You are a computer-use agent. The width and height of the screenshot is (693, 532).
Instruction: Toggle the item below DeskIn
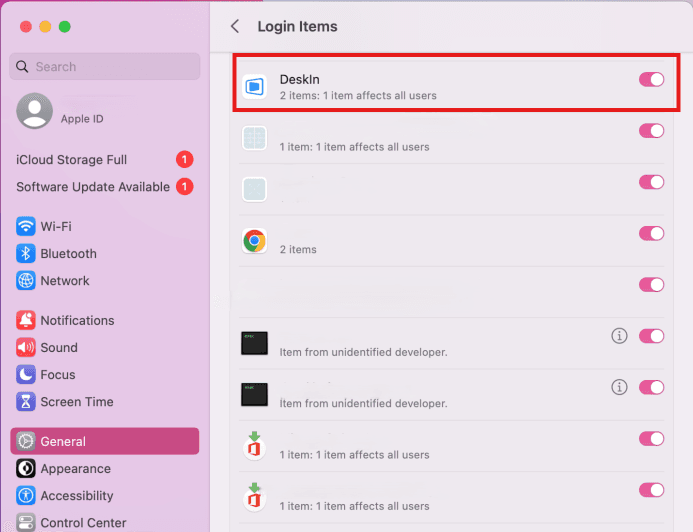[x=651, y=131]
